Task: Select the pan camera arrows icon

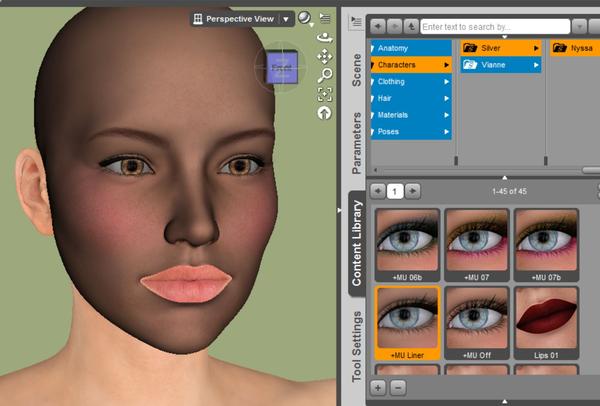Action: (324, 56)
